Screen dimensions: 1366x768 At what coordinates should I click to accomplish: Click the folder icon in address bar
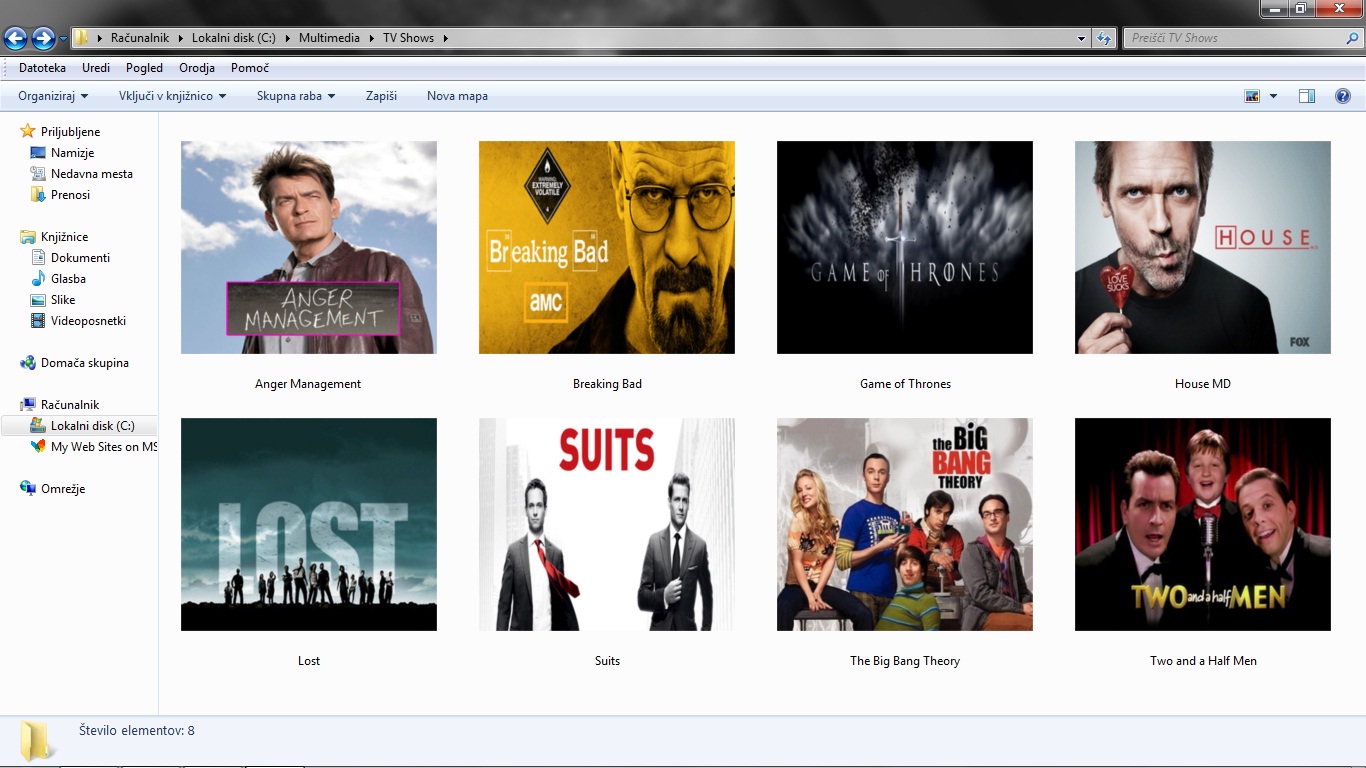point(81,38)
